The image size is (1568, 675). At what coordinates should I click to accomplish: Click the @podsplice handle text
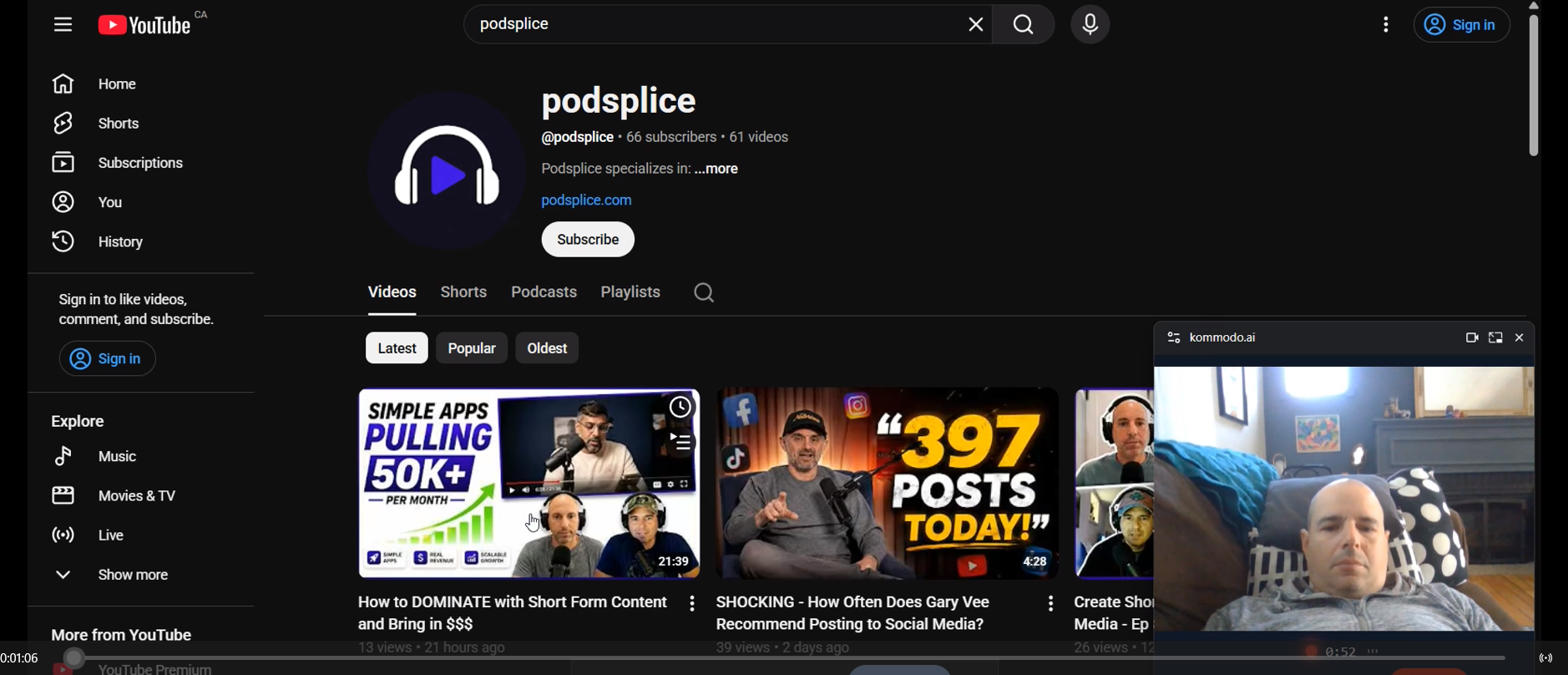click(x=577, y=138)
